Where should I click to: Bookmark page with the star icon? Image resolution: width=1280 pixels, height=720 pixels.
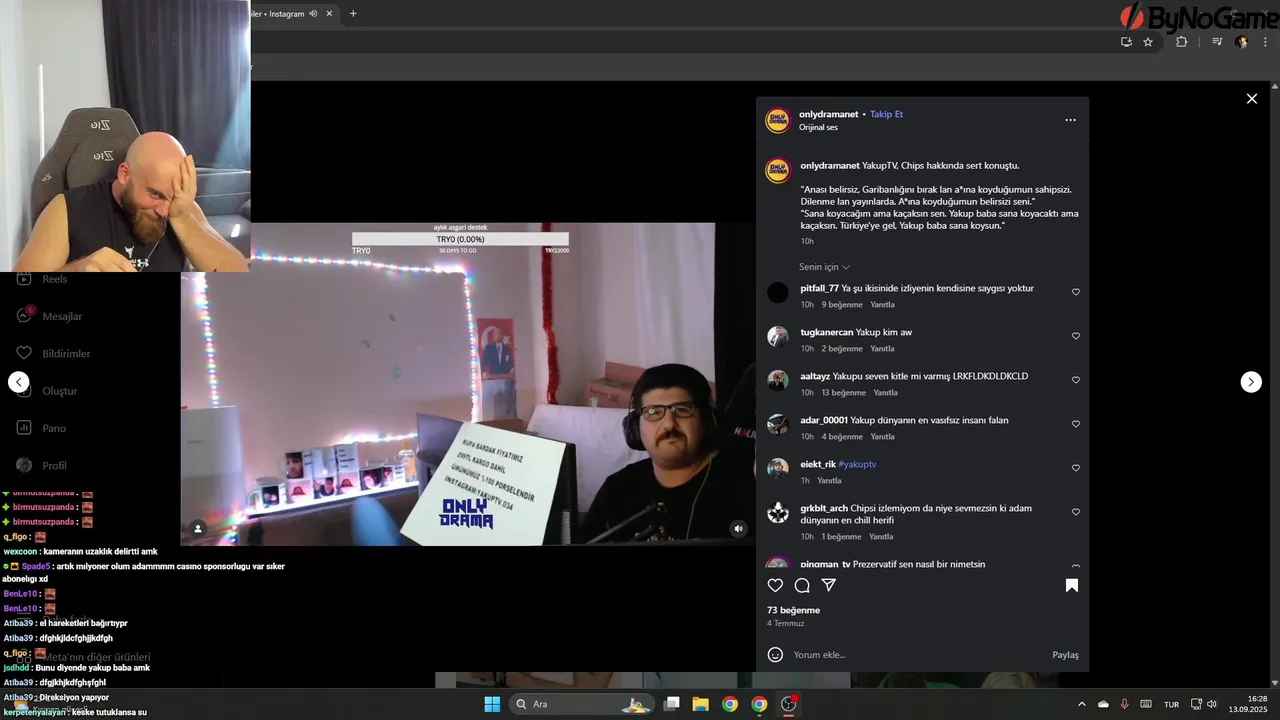[1148, 42]
